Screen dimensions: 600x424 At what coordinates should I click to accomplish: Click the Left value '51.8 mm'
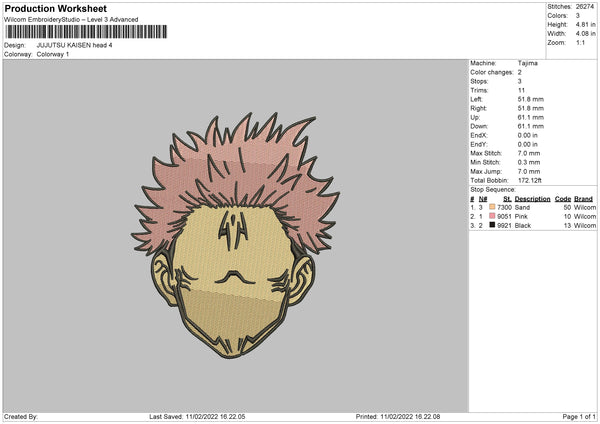[531, 99]
